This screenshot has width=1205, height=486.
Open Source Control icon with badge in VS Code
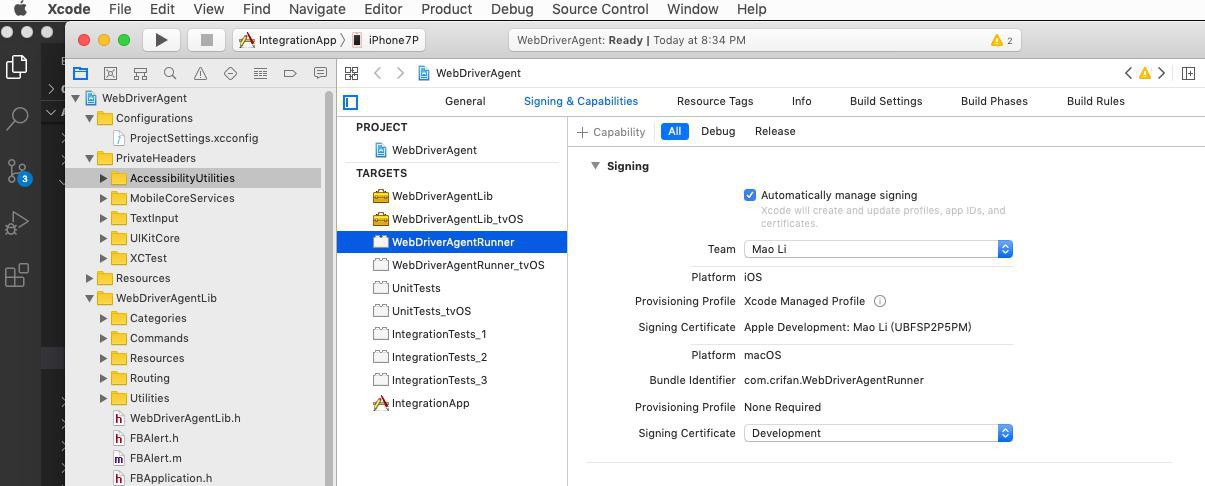(17, 171)
